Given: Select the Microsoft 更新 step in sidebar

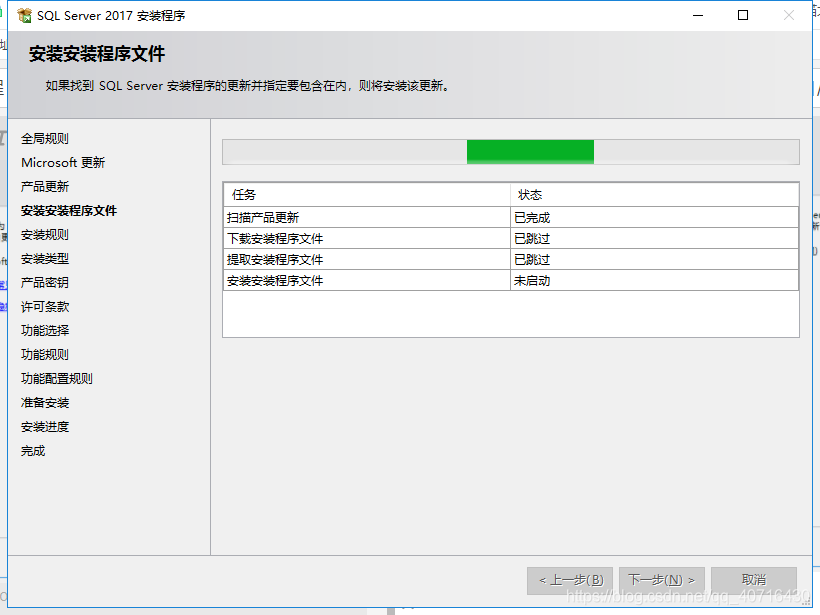Looking at the screenshot, I should (63, 163).
